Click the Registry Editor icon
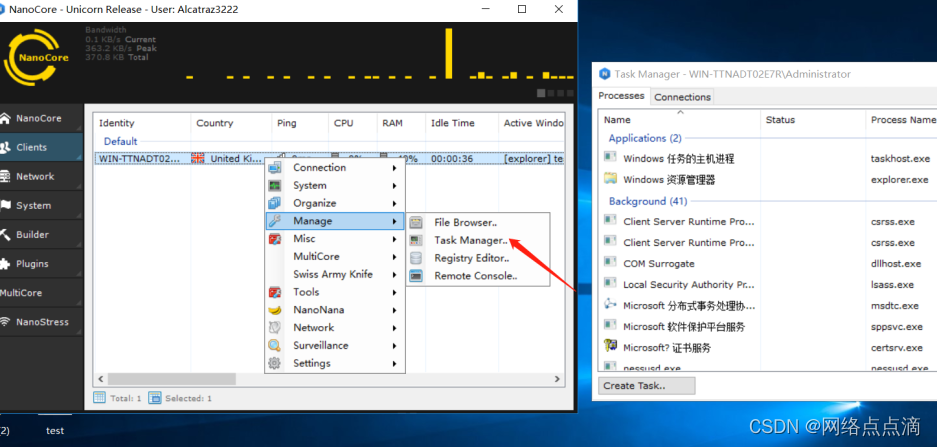Image resolution: width=937 pixels, height=447 pixels. [x=416, y=258]
